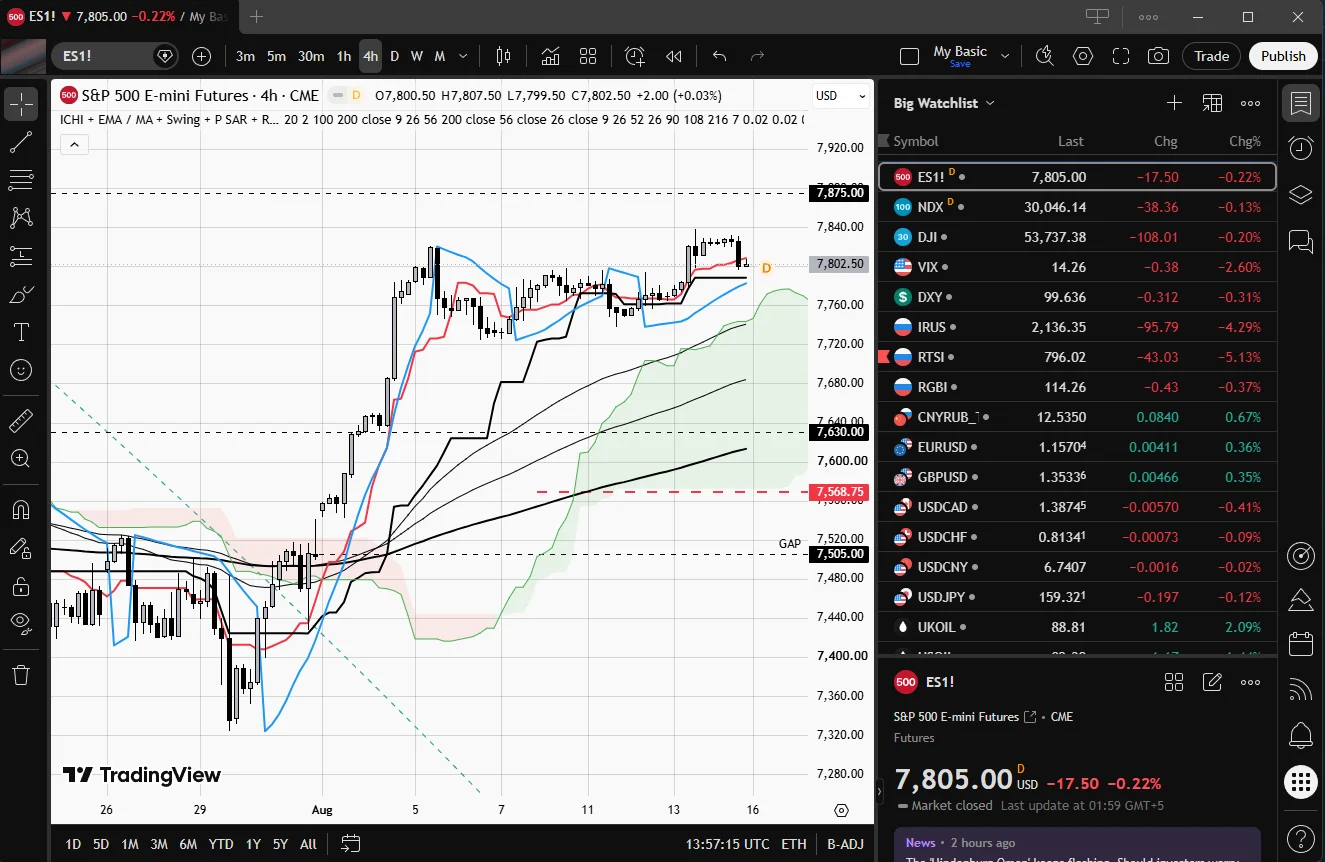
Task: Open quick search with lightning icon
Action: click(x=1044, y=56)
